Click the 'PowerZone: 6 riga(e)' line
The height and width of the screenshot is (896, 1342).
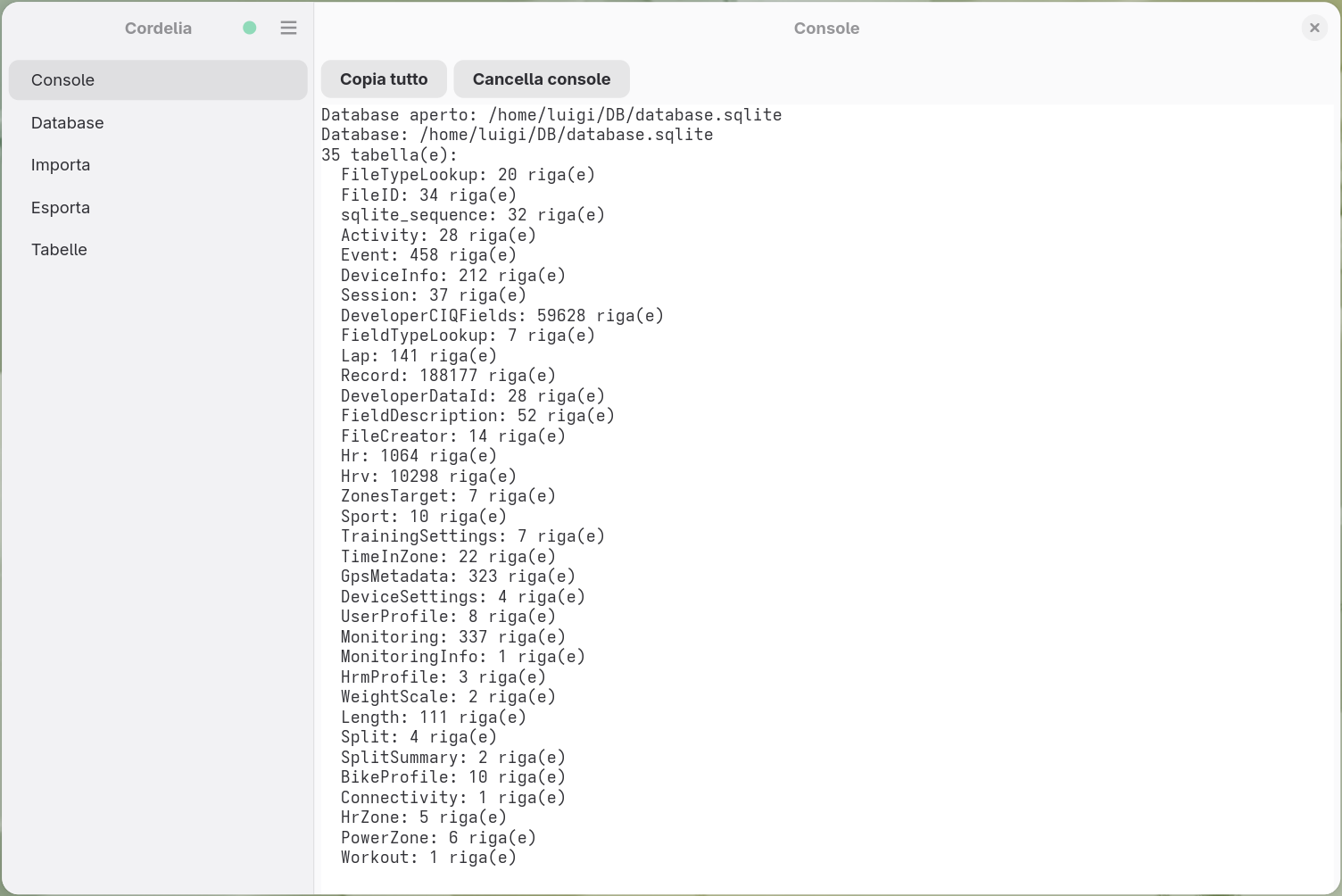[438, 838]
